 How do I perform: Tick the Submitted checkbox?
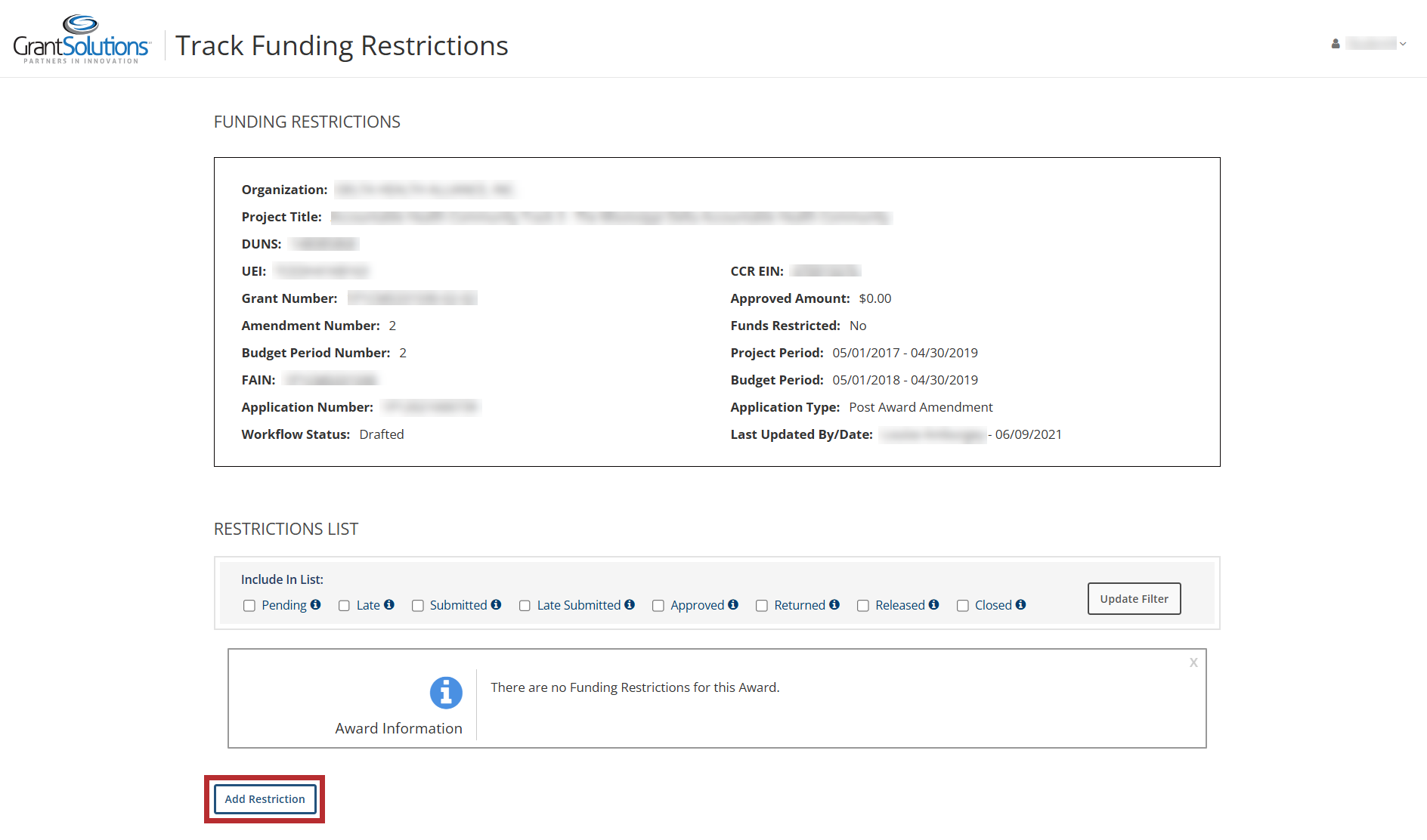(x=418, y=606)
